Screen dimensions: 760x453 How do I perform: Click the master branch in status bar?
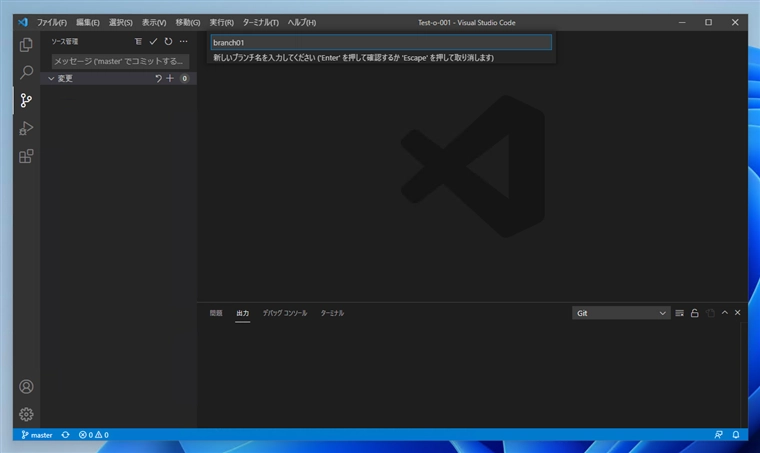[x=37, y=435]
